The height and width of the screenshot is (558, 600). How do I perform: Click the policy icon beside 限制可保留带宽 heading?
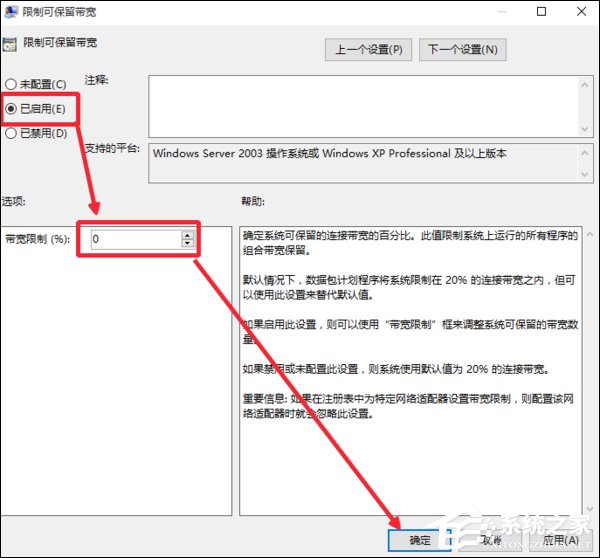pos(10,44)
